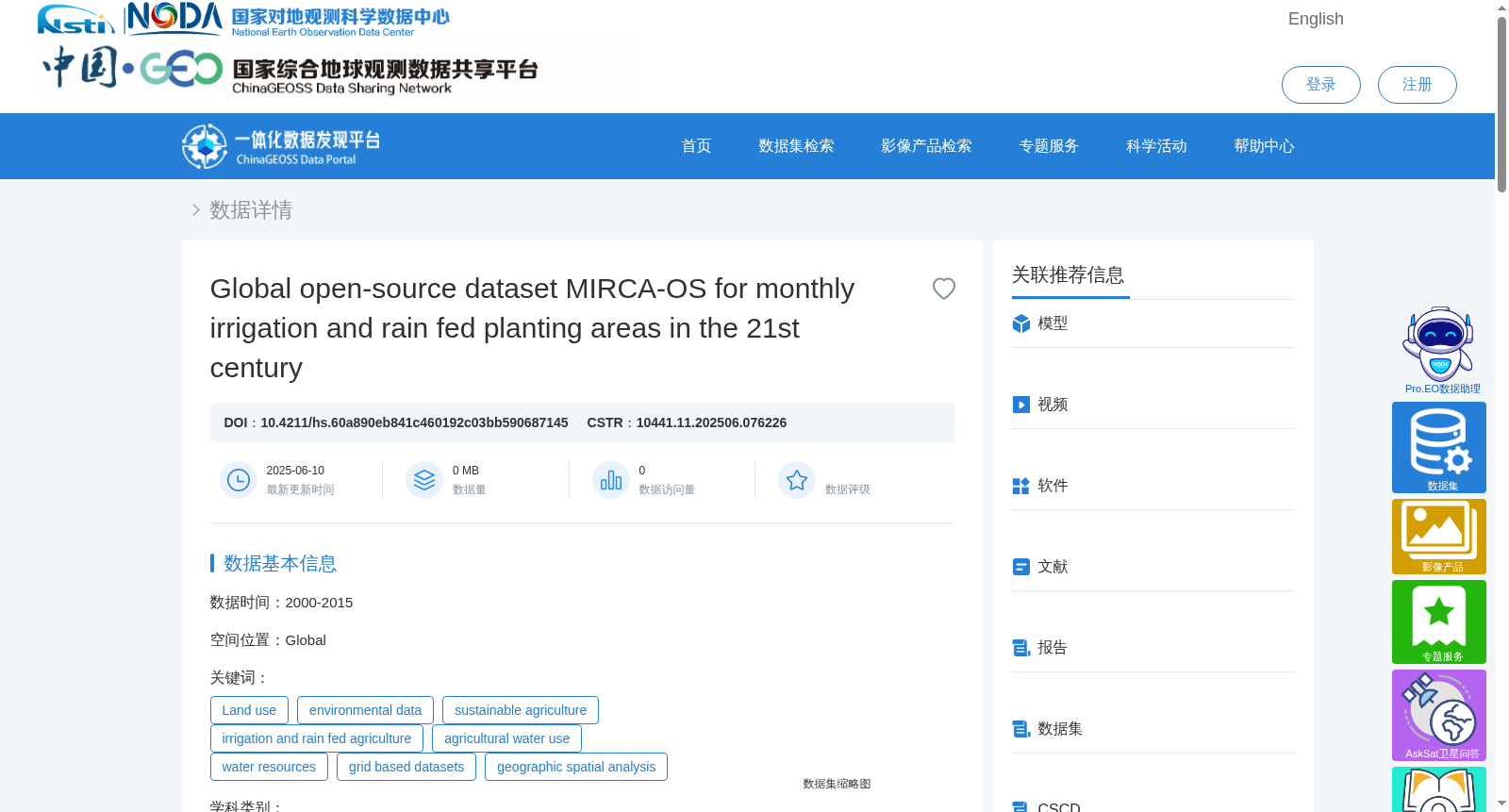Click the China GEO Data Sharing Network logo
1509x812 pixels.
click(290, 69)
